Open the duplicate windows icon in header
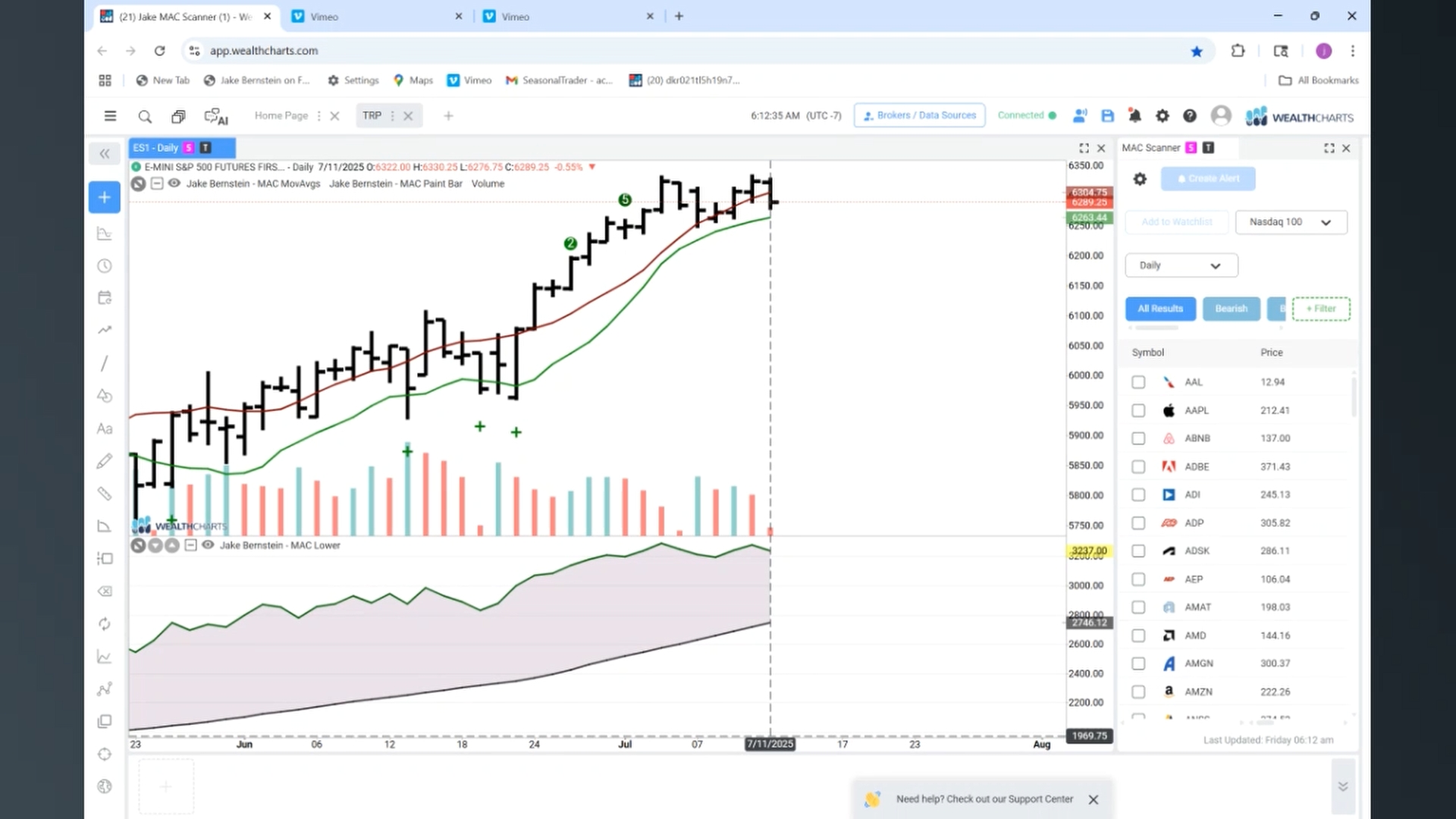 pyautogui.click(x=178, y=116)
